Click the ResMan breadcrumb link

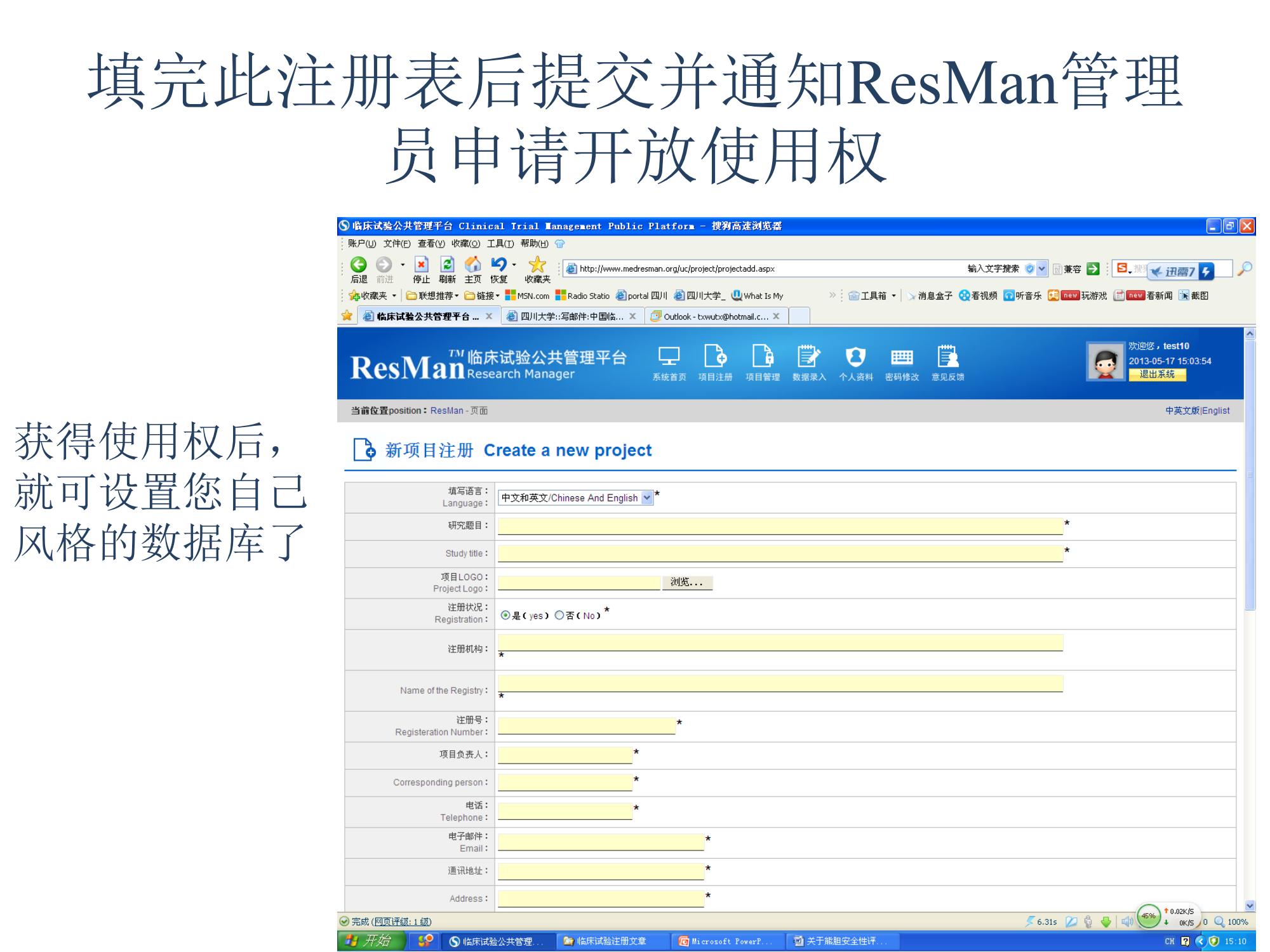coord(446,411)
